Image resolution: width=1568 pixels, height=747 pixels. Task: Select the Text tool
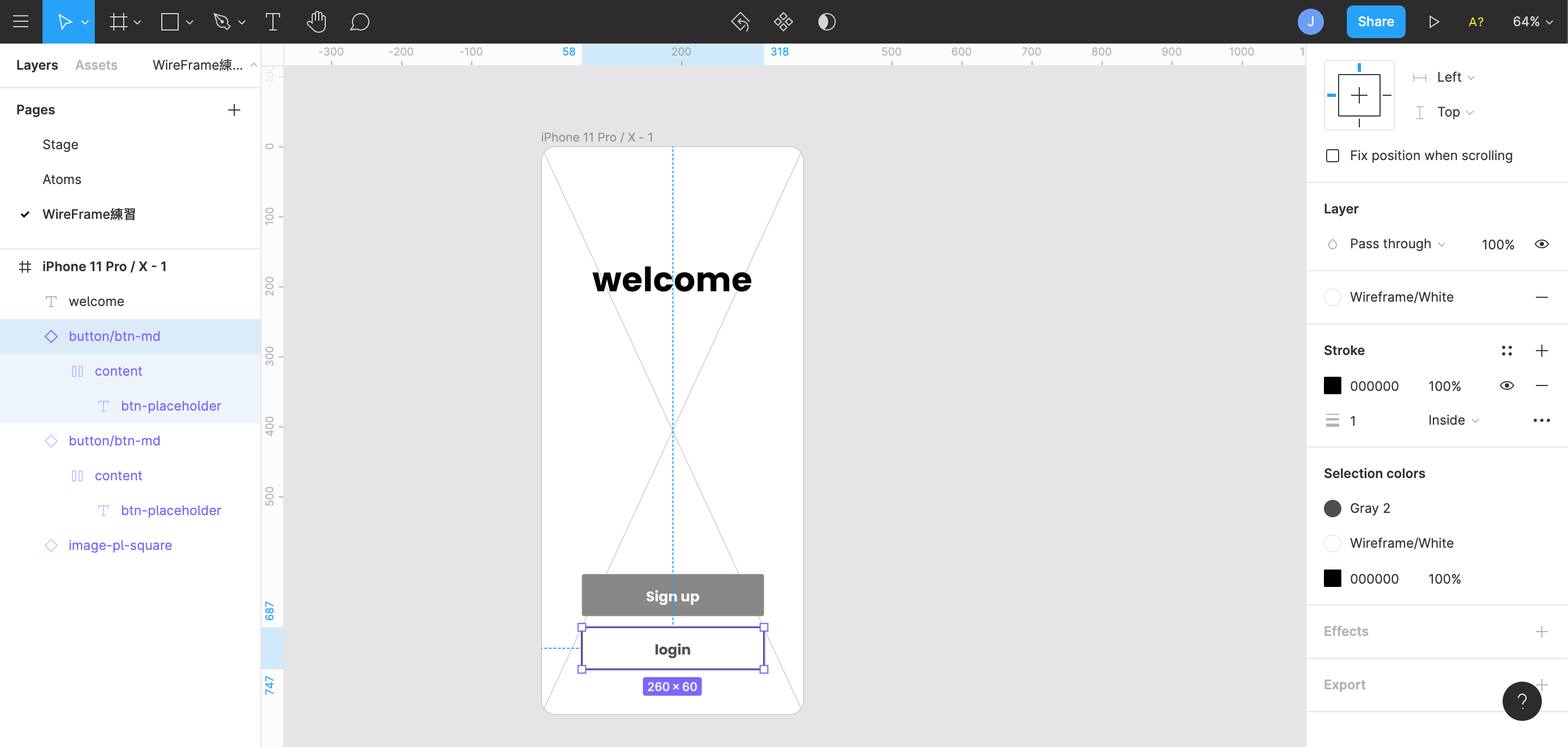pos(273,22)
